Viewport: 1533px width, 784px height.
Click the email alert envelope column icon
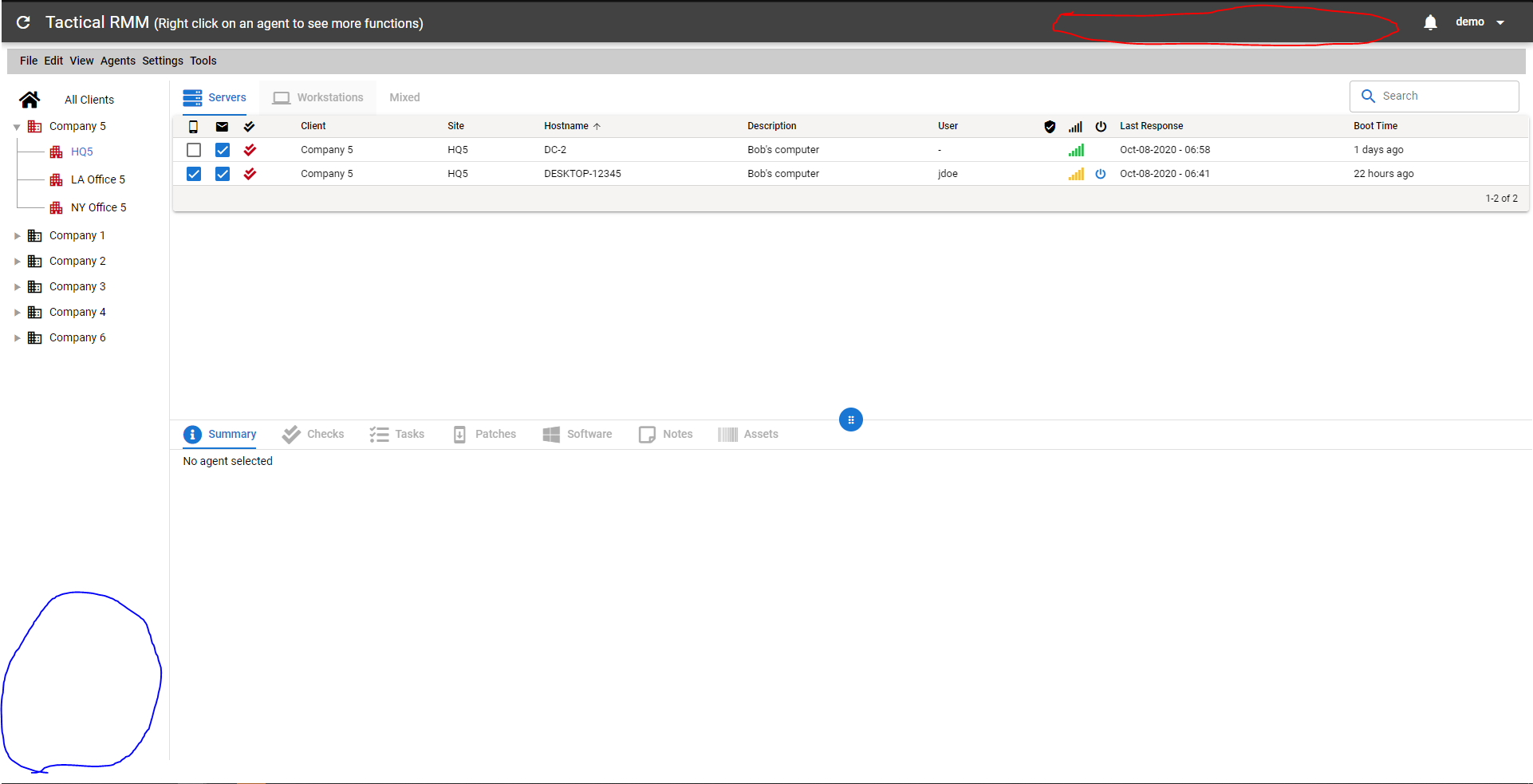pyautogui.click(x=222, y=126)
